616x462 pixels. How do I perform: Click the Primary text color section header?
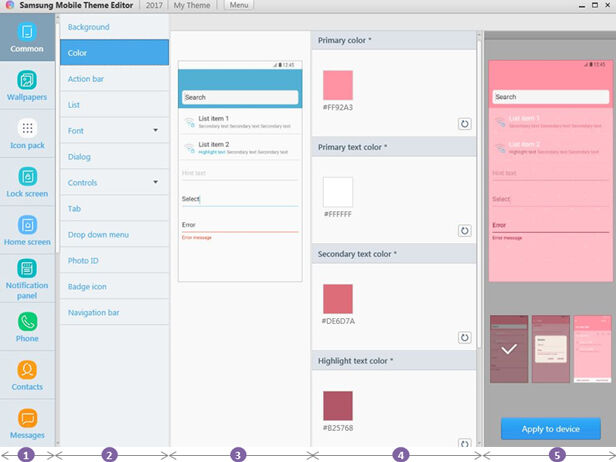394,147
